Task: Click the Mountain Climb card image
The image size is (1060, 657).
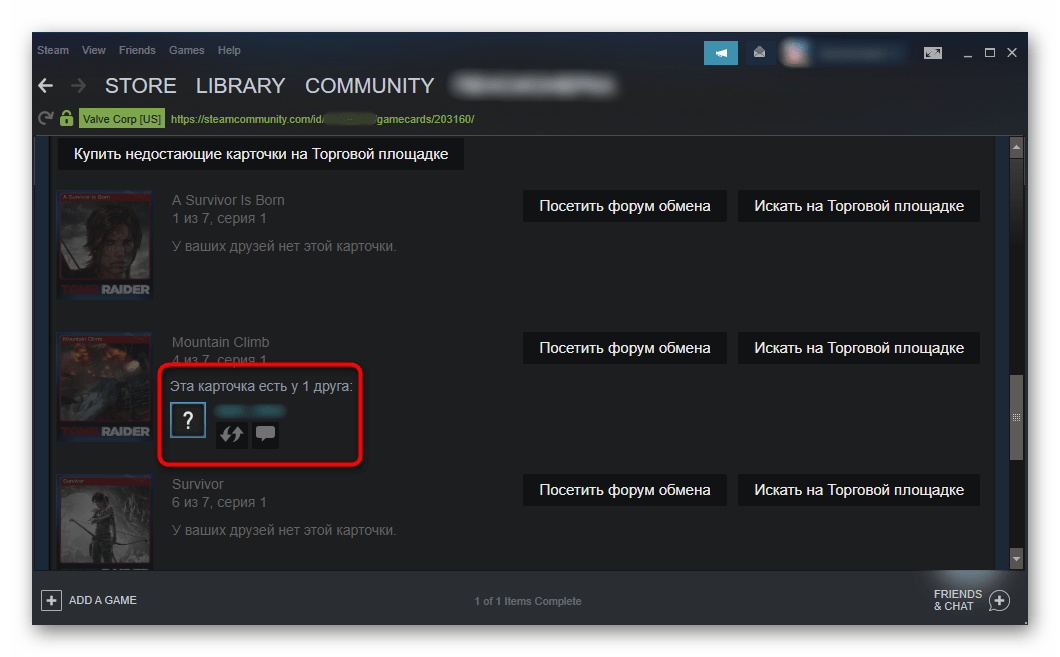Action: [x=105, y=387]
